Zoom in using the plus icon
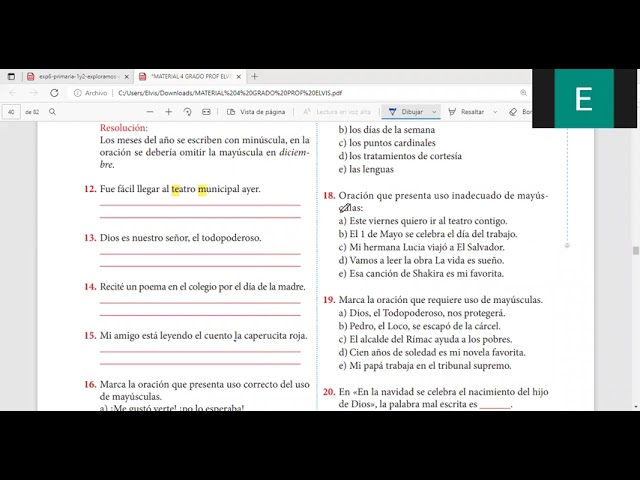 [168, 112]
